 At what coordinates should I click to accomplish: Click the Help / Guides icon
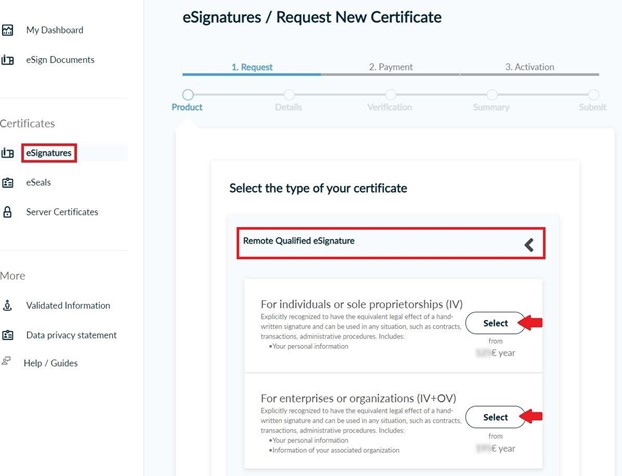[x=8, y=362]
